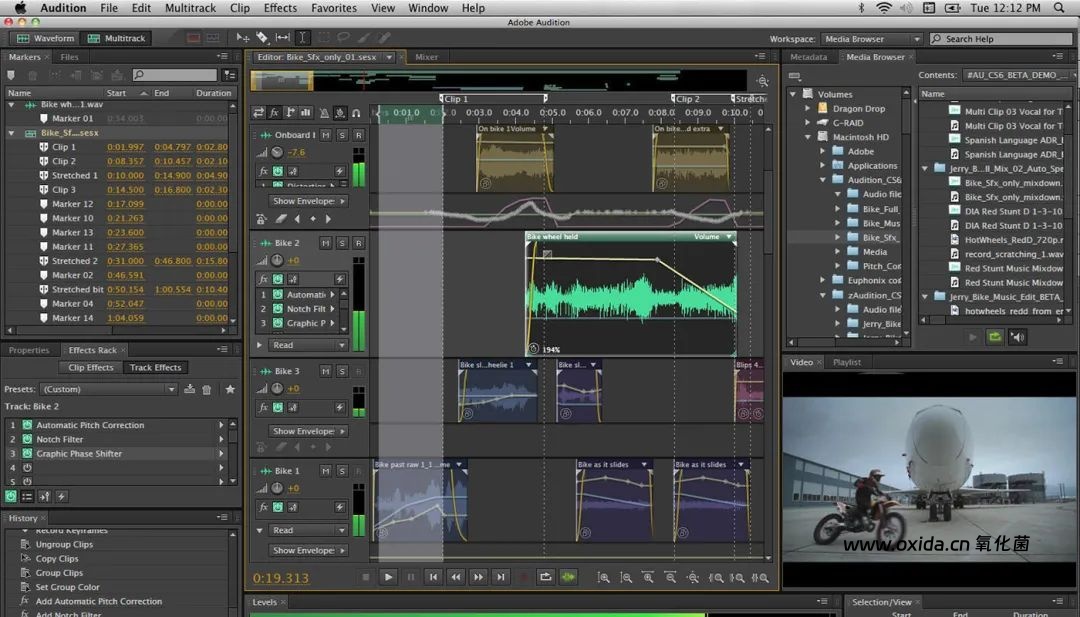Solo the Bike 1 track
The width and height of the screenshot is (1080, 617).
(x=342, y=471)
